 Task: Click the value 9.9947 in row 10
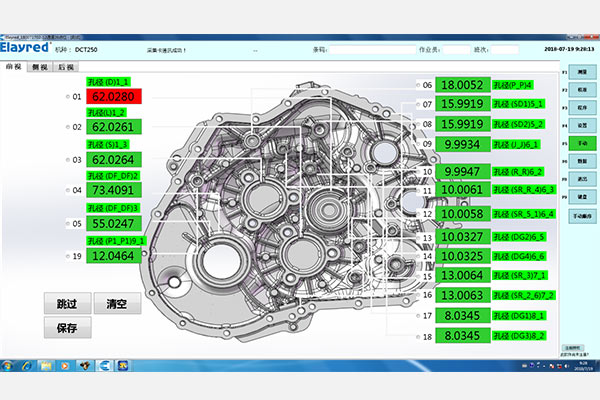pyautogui.click(x=463, y=171)
